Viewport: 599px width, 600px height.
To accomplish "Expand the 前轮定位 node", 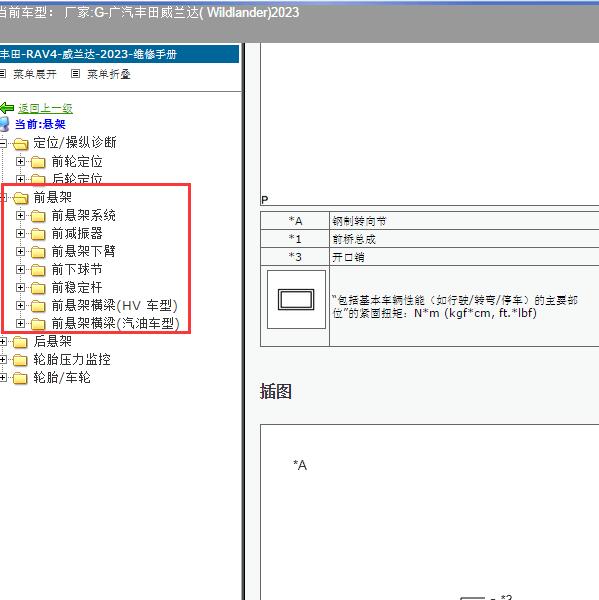I will (20, 161).
